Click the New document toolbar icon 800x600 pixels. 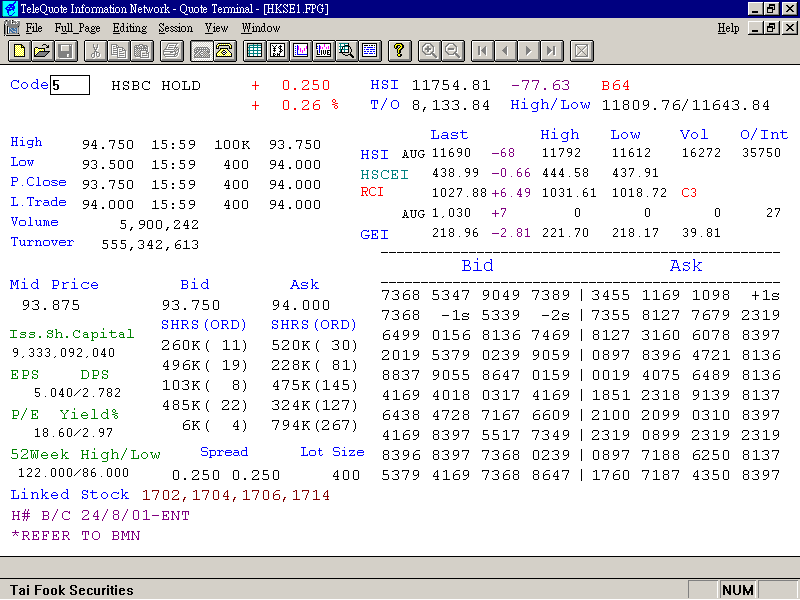(19, 51)
